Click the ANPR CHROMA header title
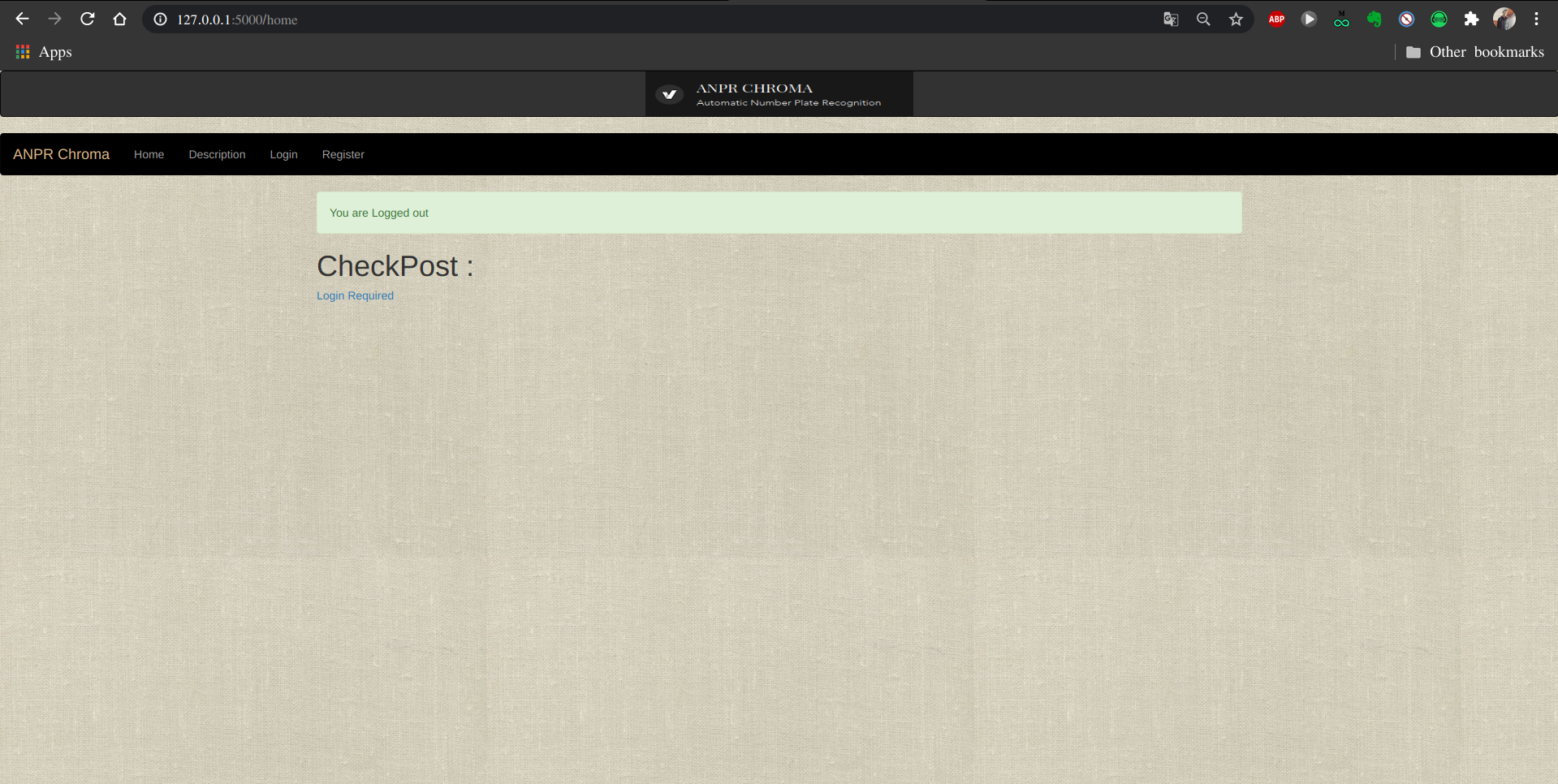The width and height of the screenshot is (1558, 784). click(x=754, y=88)
